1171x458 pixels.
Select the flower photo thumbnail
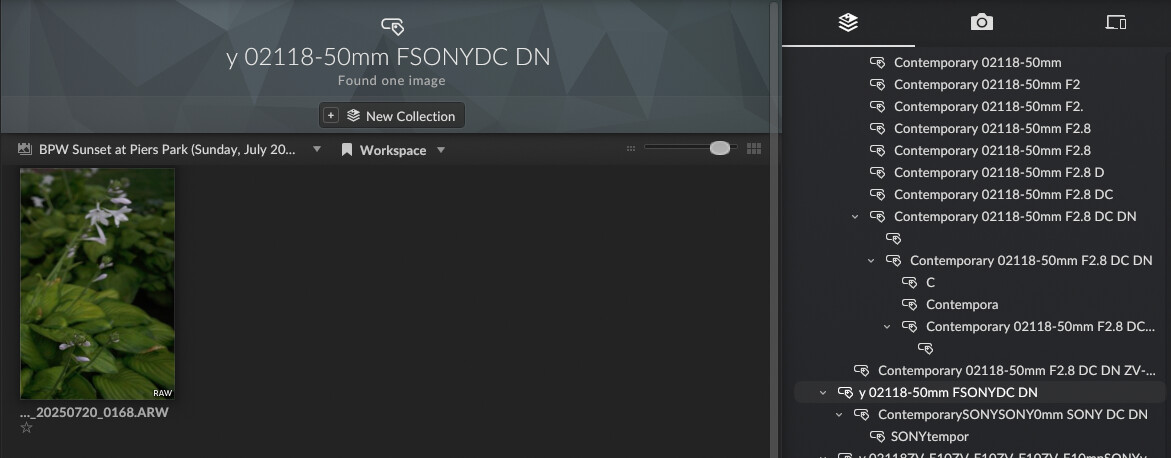[x=98, y=284]
